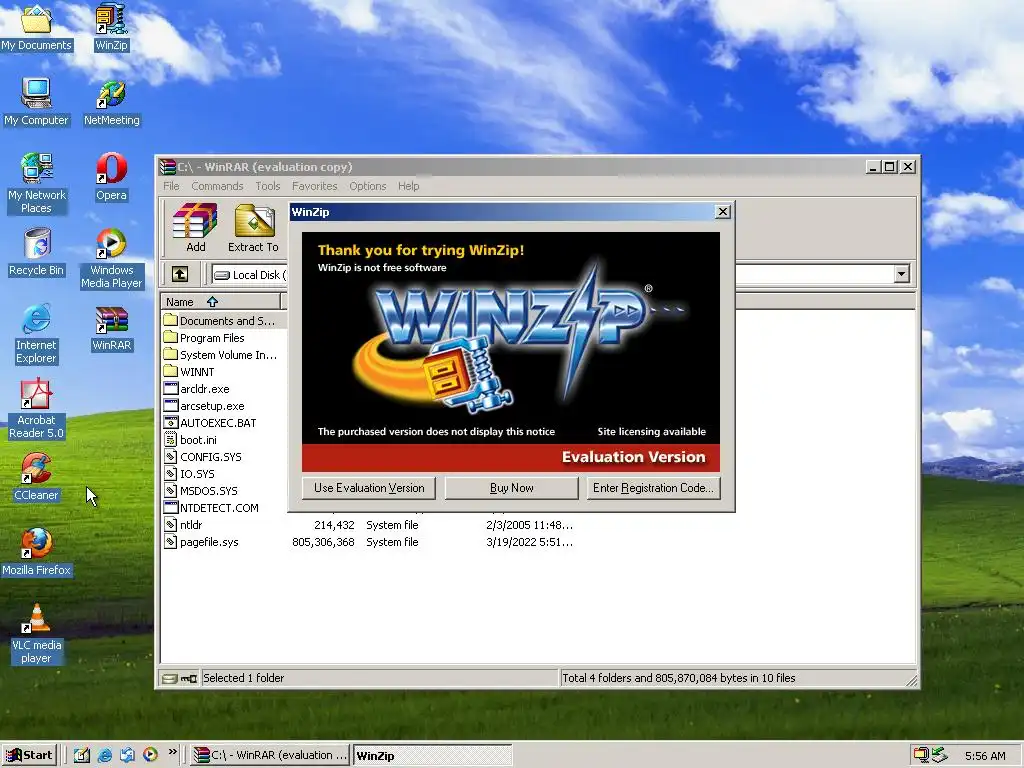This screenshot has height=768, width=1024.
Task: Open the File menu in WinRAR
Action: (x=171, y=186)
